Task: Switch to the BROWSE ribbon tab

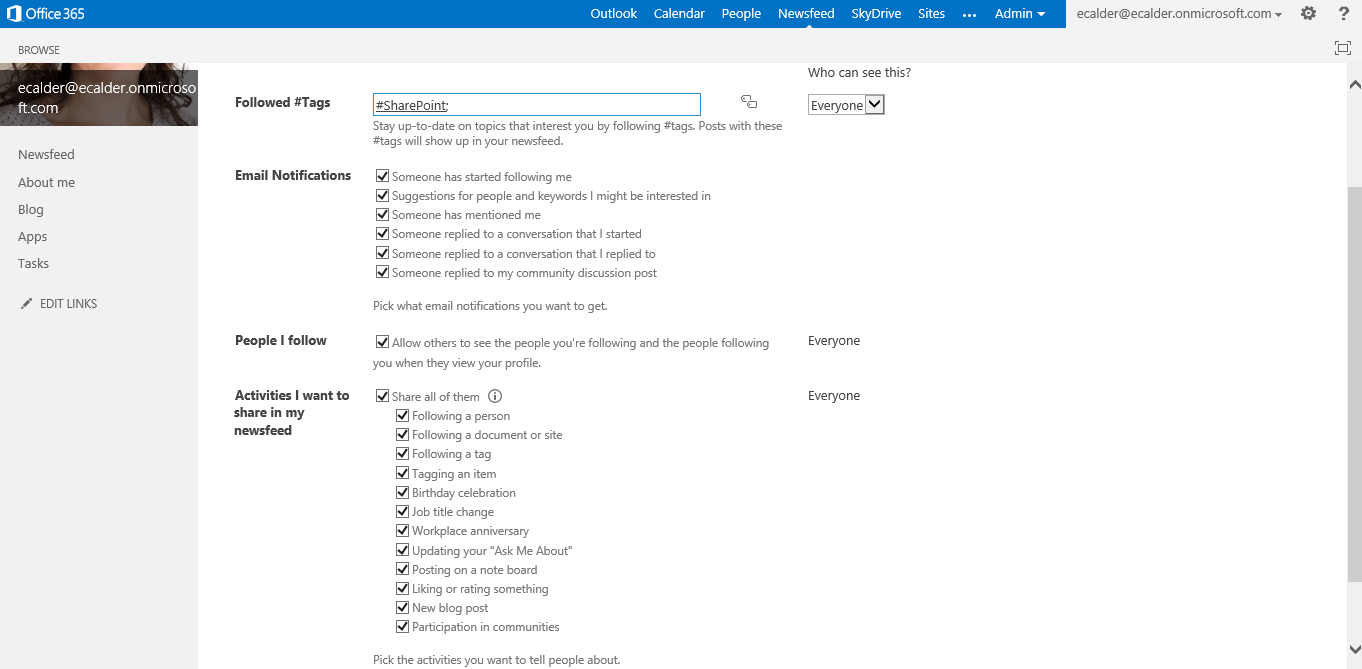Action: tap(39, 50)
